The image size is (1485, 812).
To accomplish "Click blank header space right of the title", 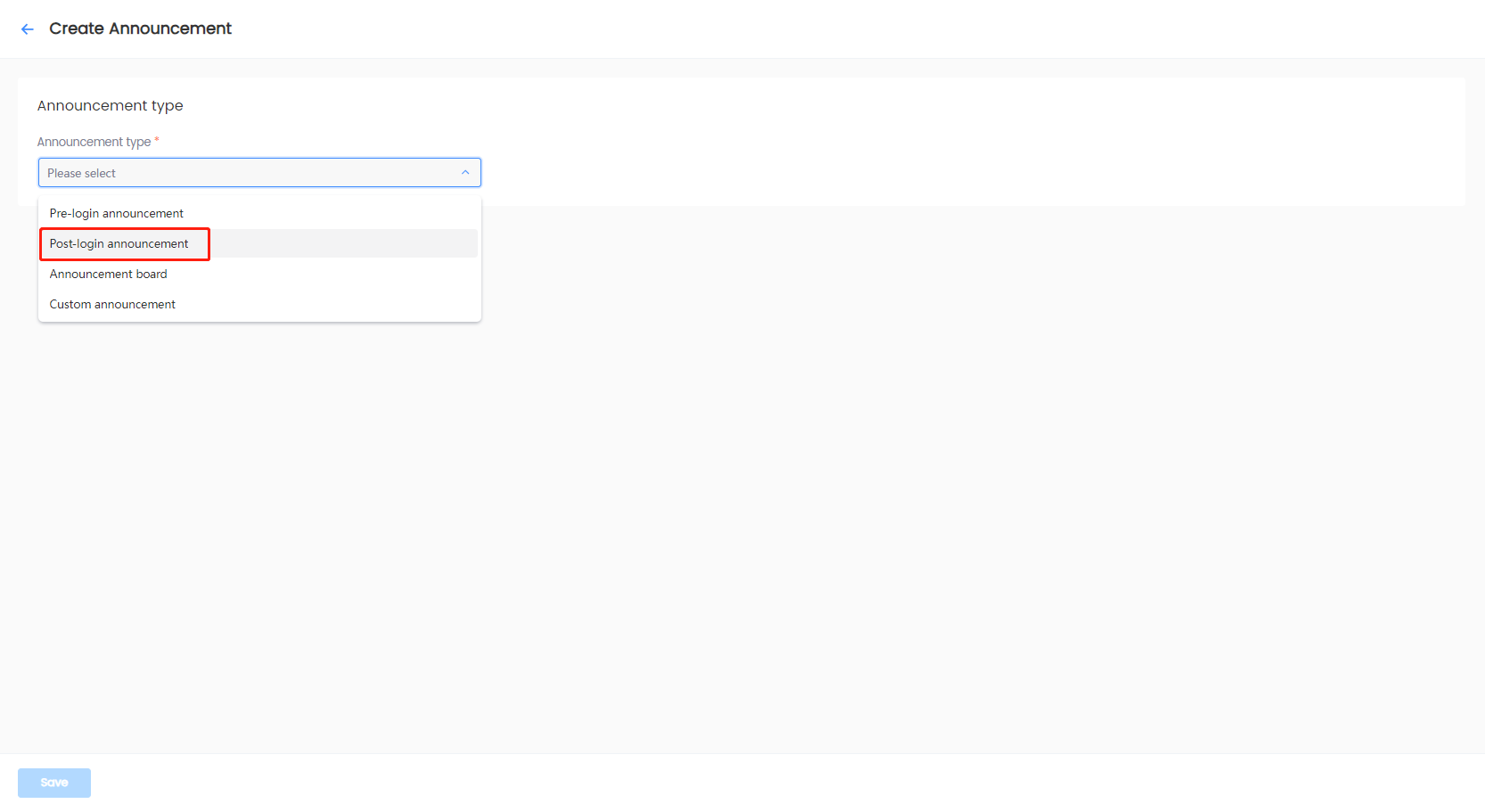I will tap(802, 29).
